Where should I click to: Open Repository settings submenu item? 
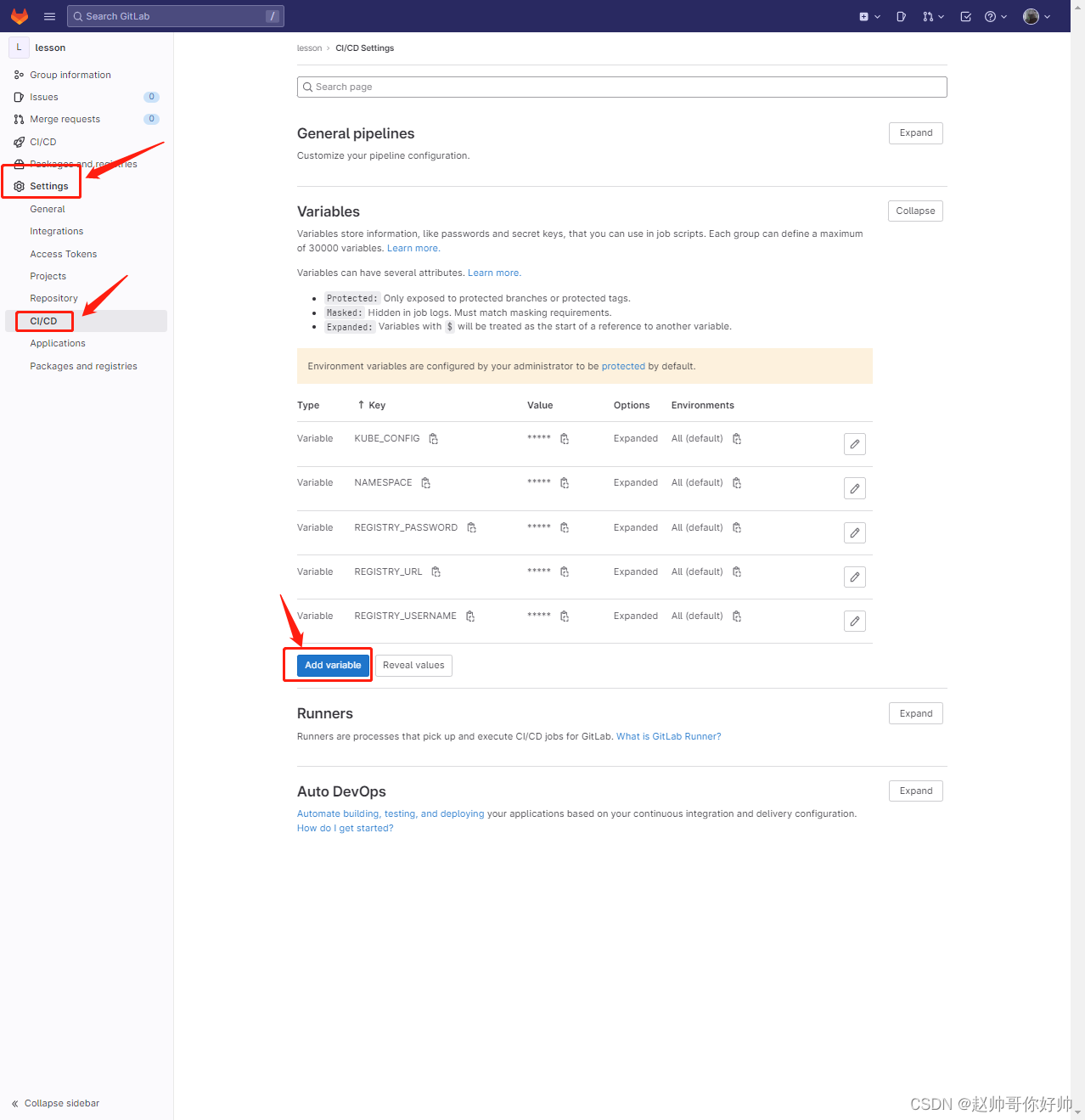tap(54, 298)
